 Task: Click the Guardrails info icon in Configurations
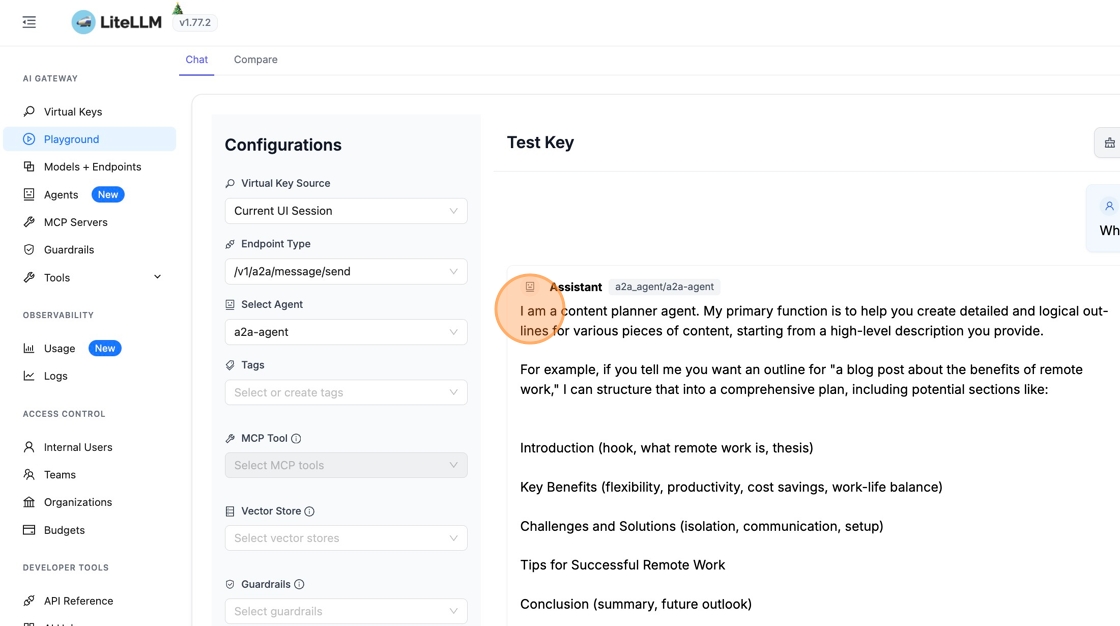point(299,585)
